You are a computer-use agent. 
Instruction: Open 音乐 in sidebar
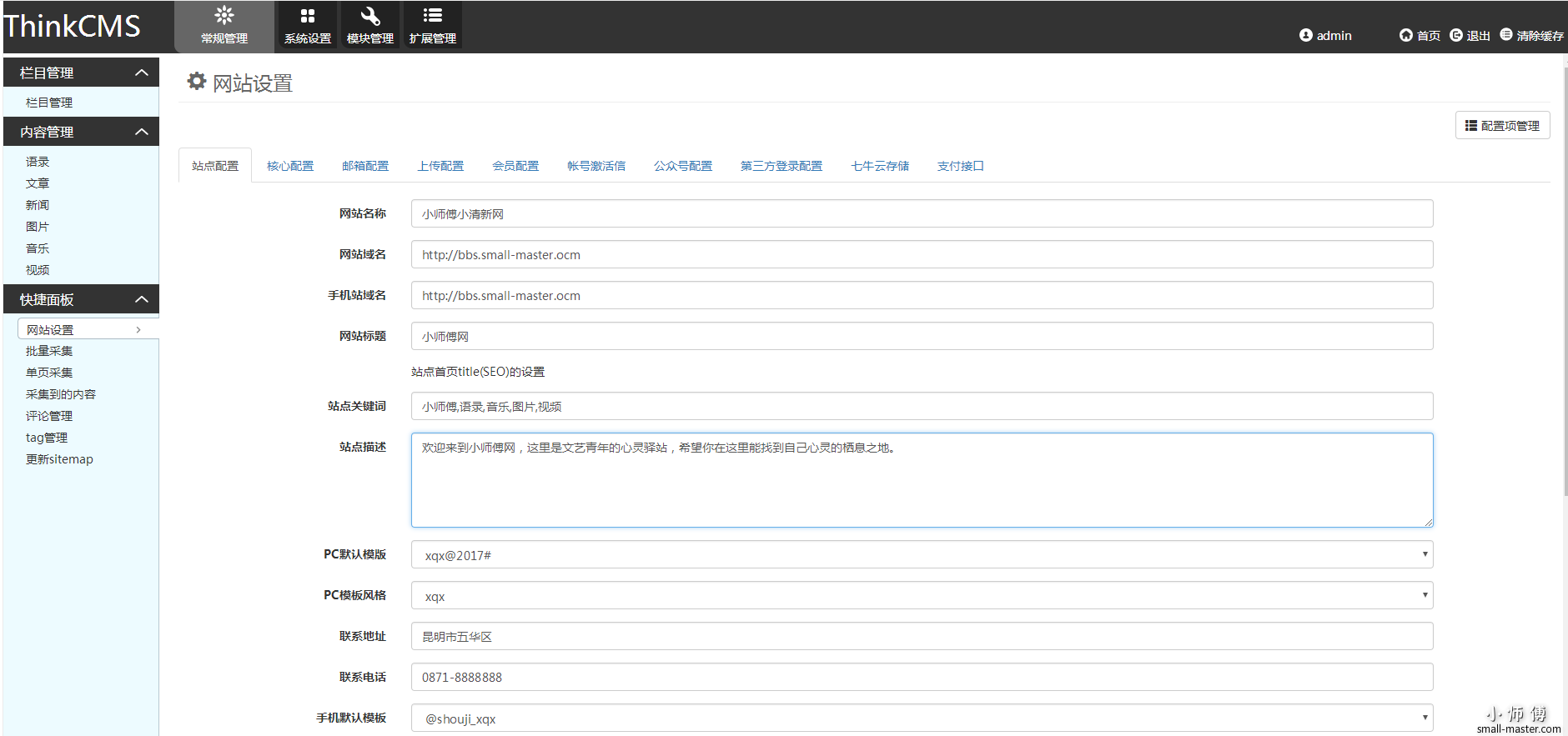tap(38, 248)
